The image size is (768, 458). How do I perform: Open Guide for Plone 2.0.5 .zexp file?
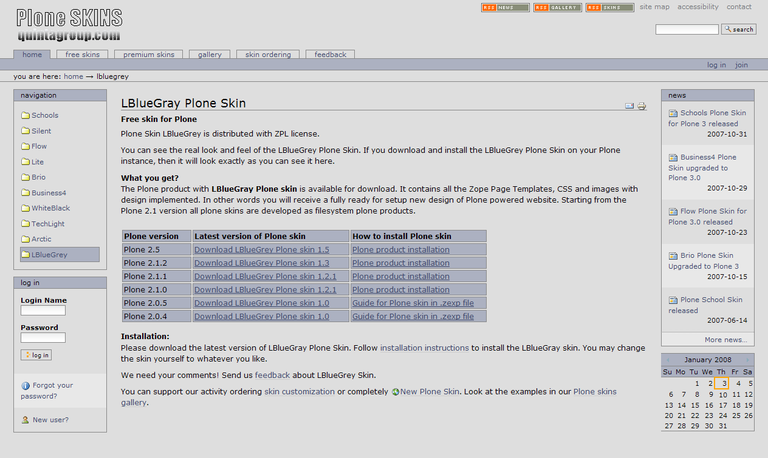pyautogui.click(x=412, y=303)
